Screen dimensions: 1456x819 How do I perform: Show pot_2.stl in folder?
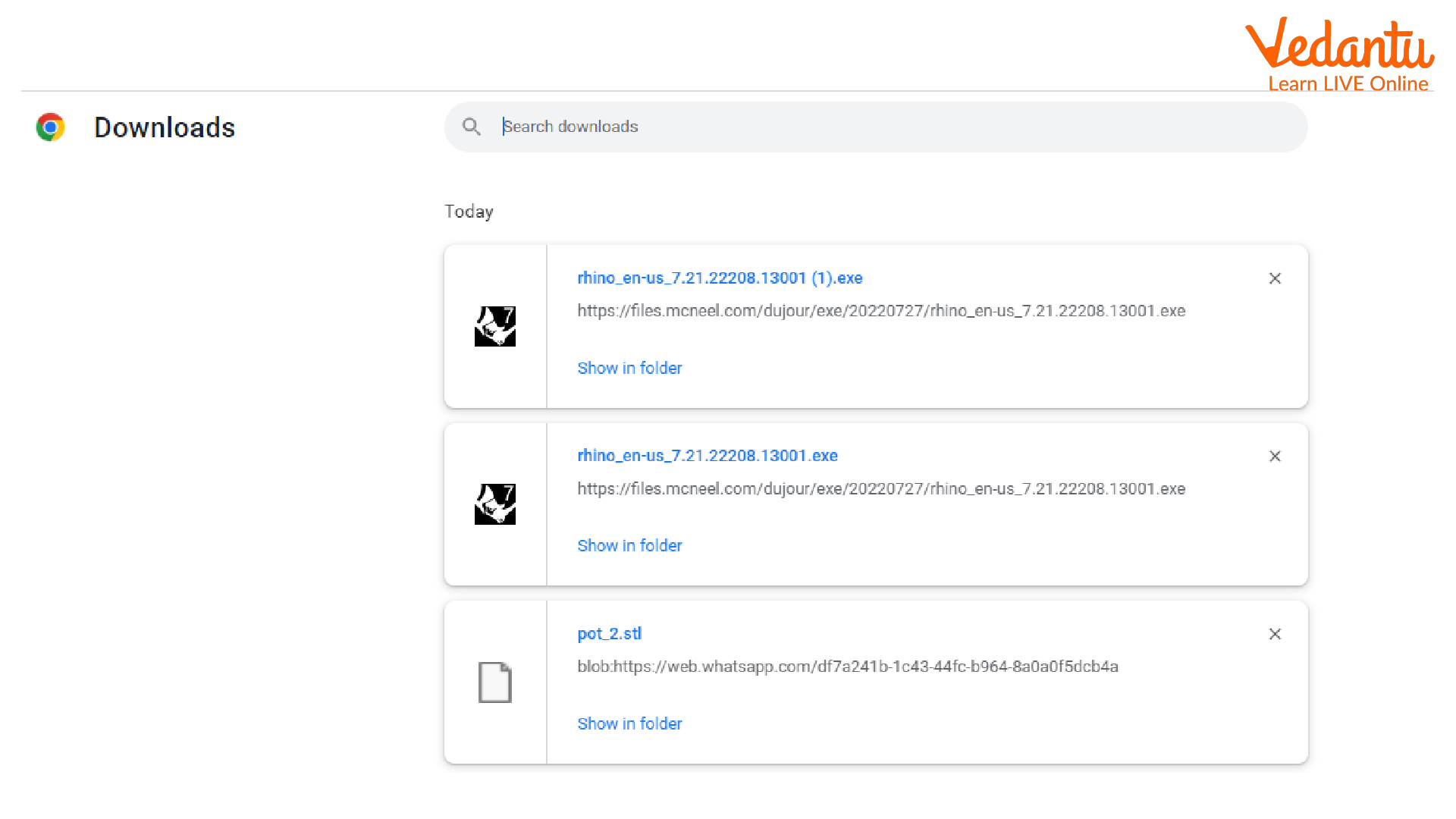[x=629, y=724]
